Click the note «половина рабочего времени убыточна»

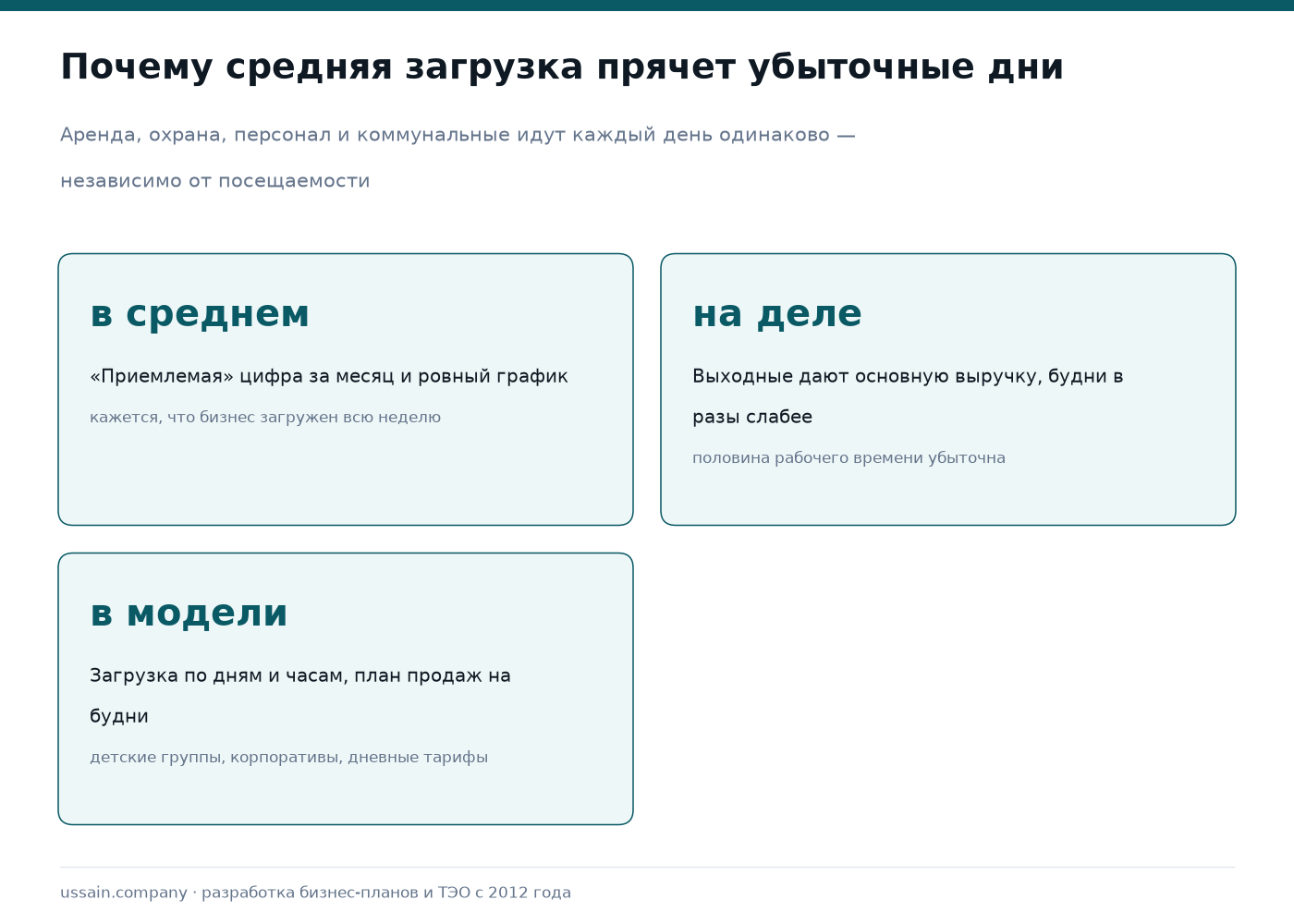point(848,458)
